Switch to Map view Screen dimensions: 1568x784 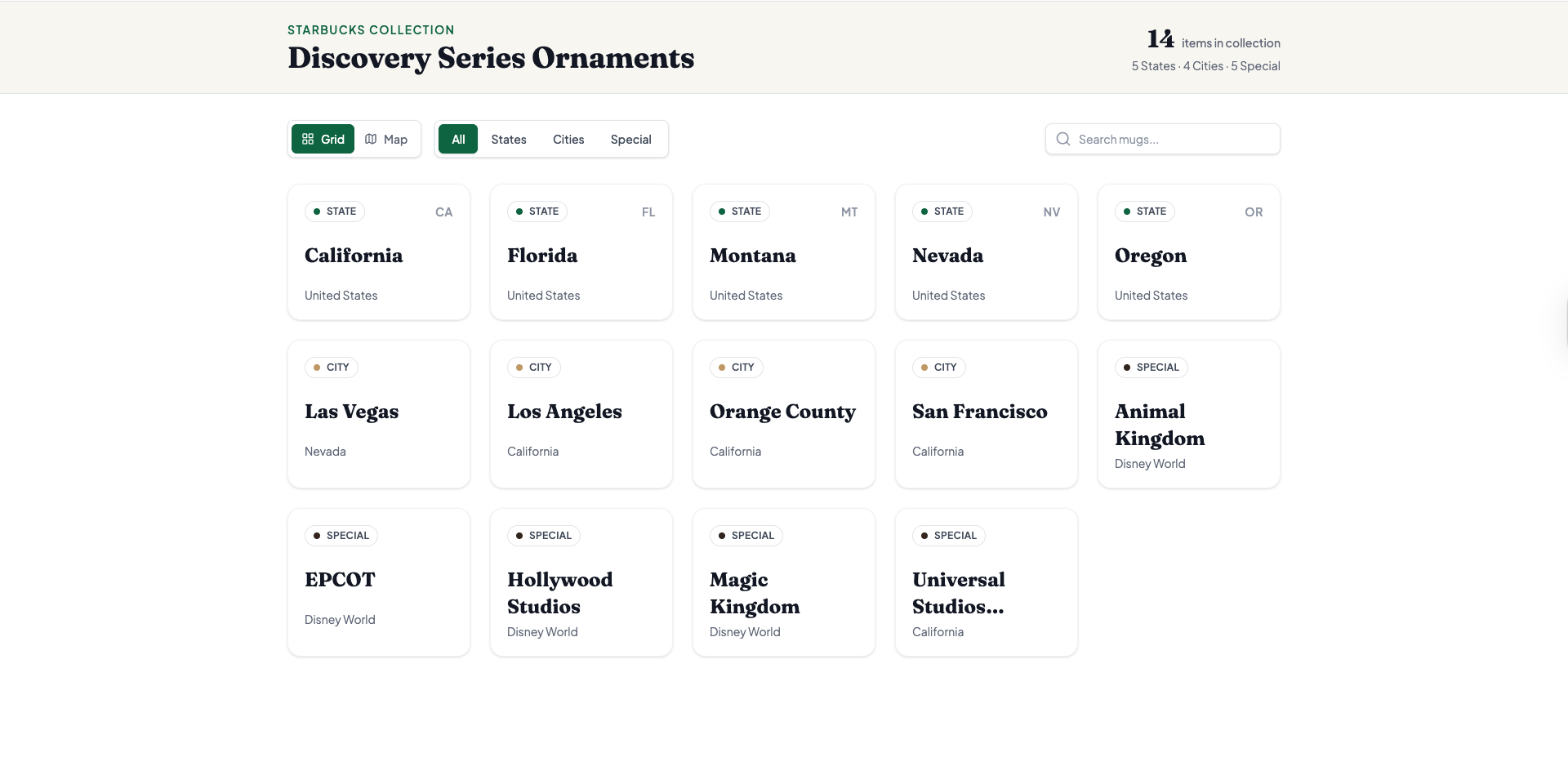pyautogui.click(x=386, y=139)
